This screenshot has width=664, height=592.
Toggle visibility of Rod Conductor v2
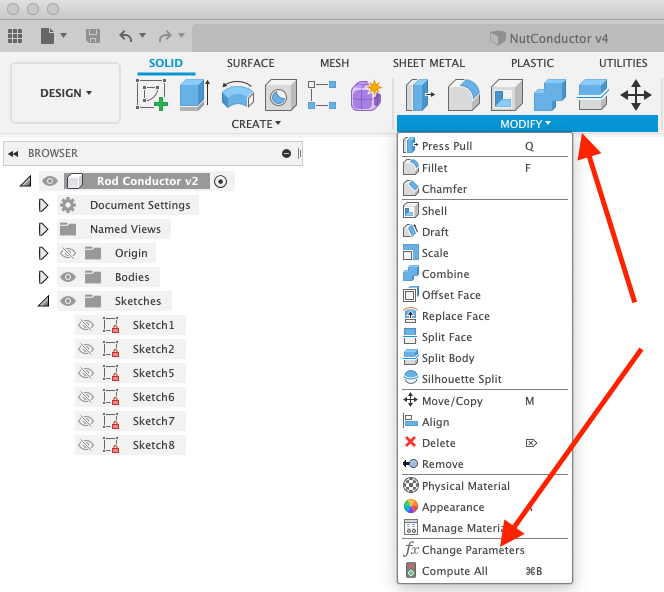click(50, 181)
